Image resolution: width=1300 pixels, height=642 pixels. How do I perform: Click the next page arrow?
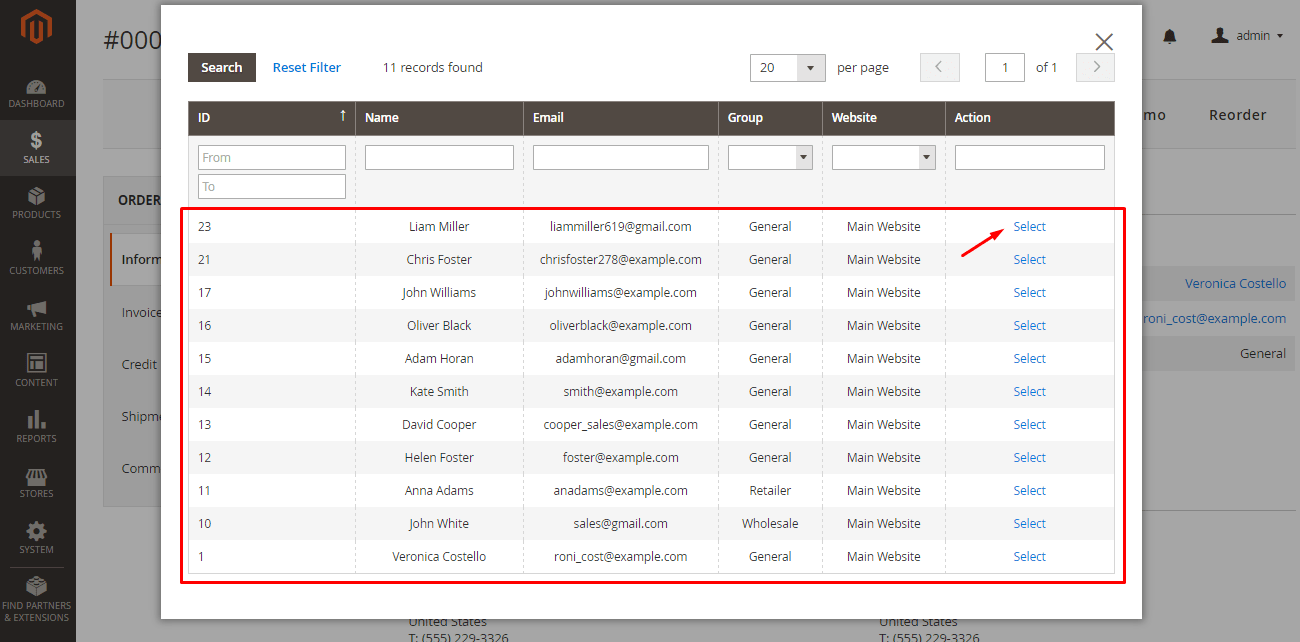(1094, 67)
